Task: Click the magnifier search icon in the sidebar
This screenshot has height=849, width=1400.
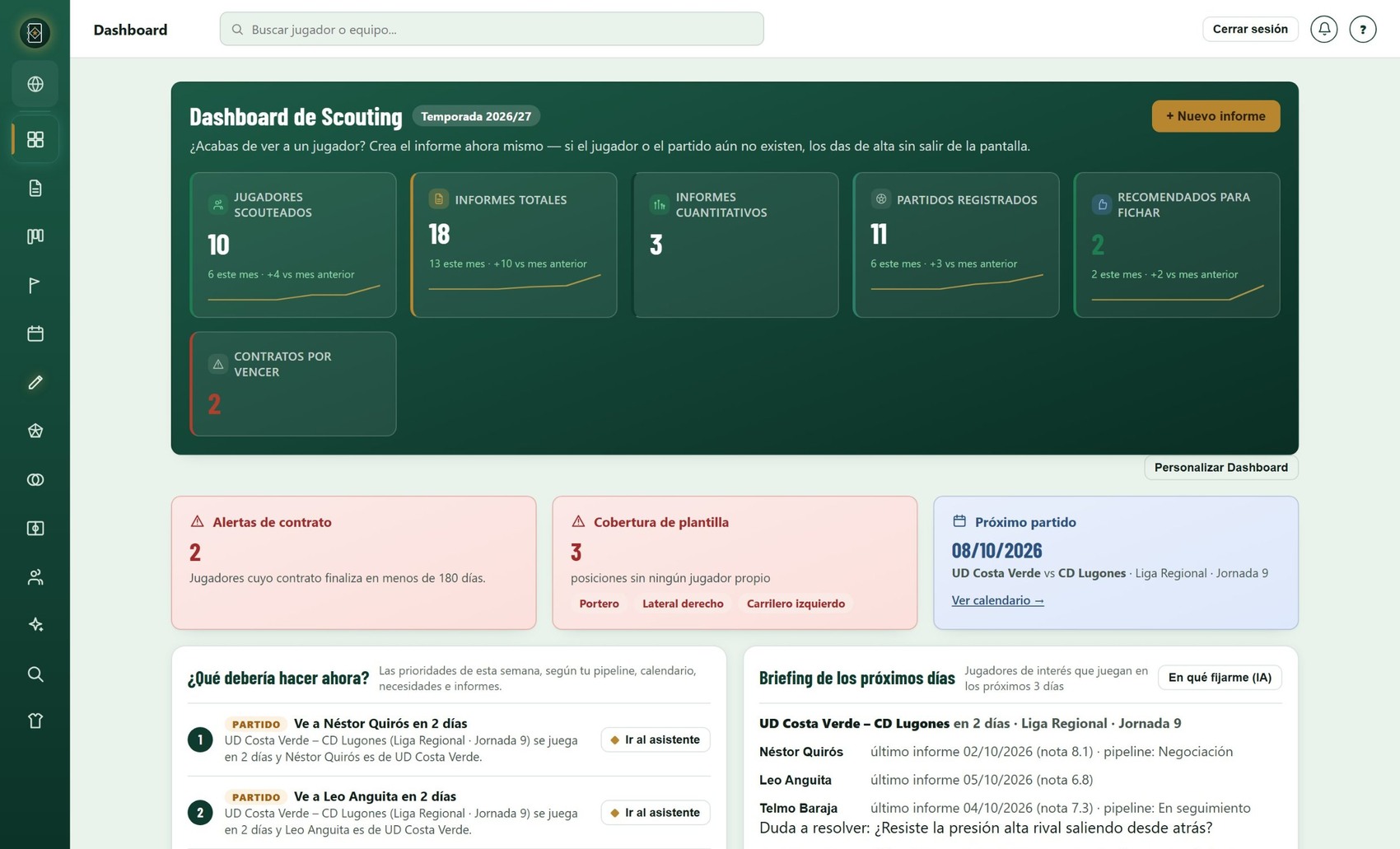Action: click(x=35, y=674)
